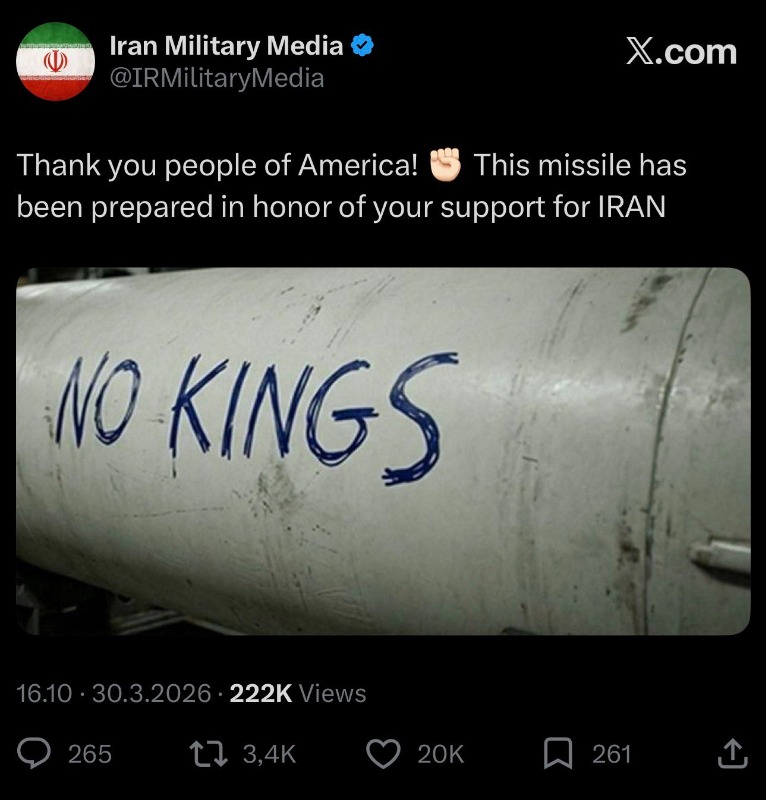766x800 pixels.
Task: View the 222K Views analytics
Action: pyautogui.click(x=298, y=693)
